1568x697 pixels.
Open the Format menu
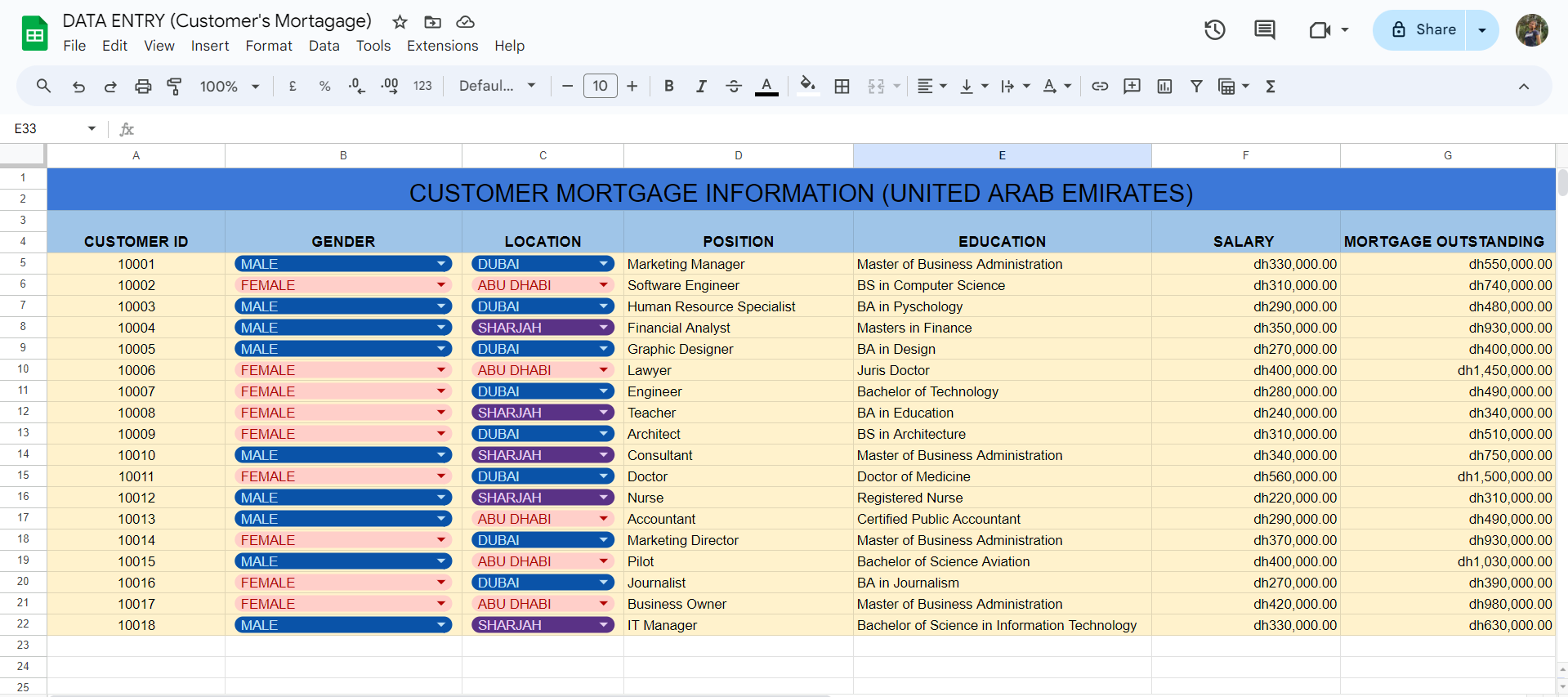pyautogui.click(x=268, y=46)
